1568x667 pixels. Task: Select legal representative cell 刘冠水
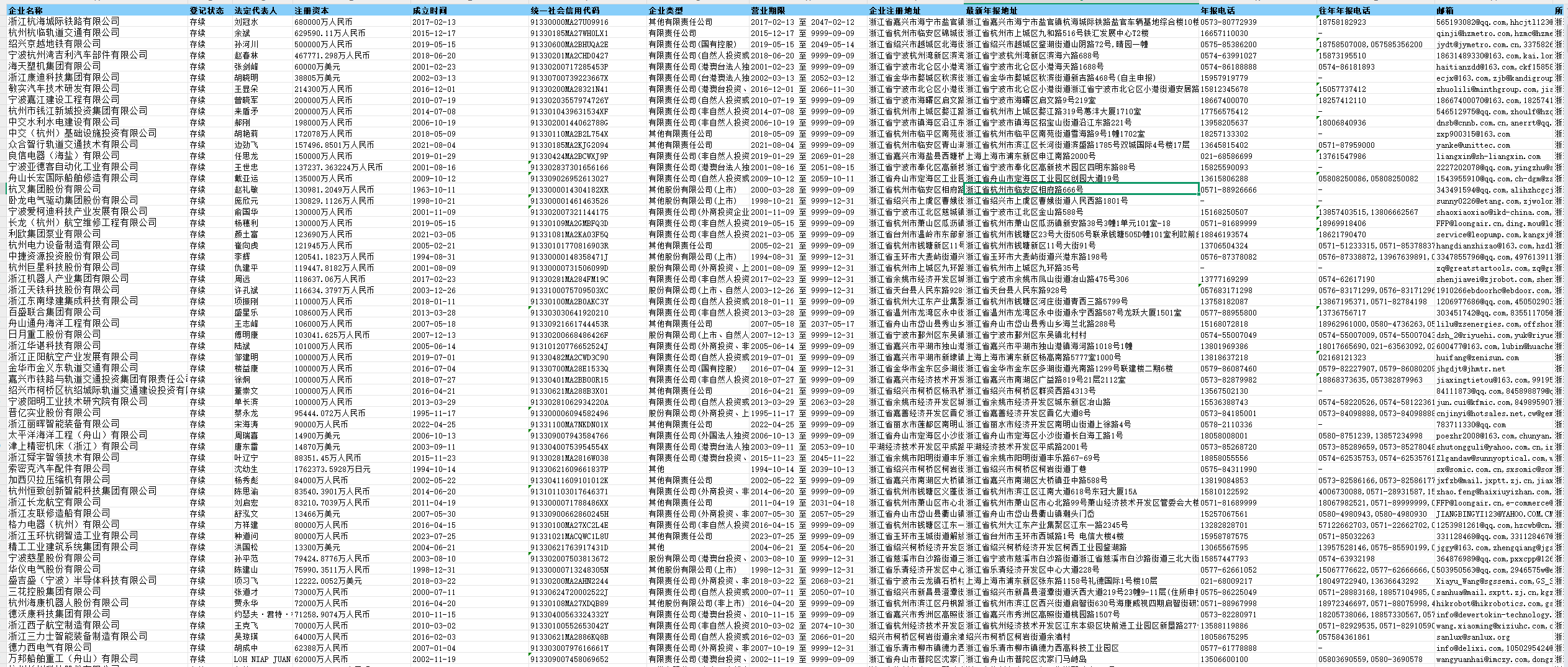pyautogui.click(x=246, y=22)
